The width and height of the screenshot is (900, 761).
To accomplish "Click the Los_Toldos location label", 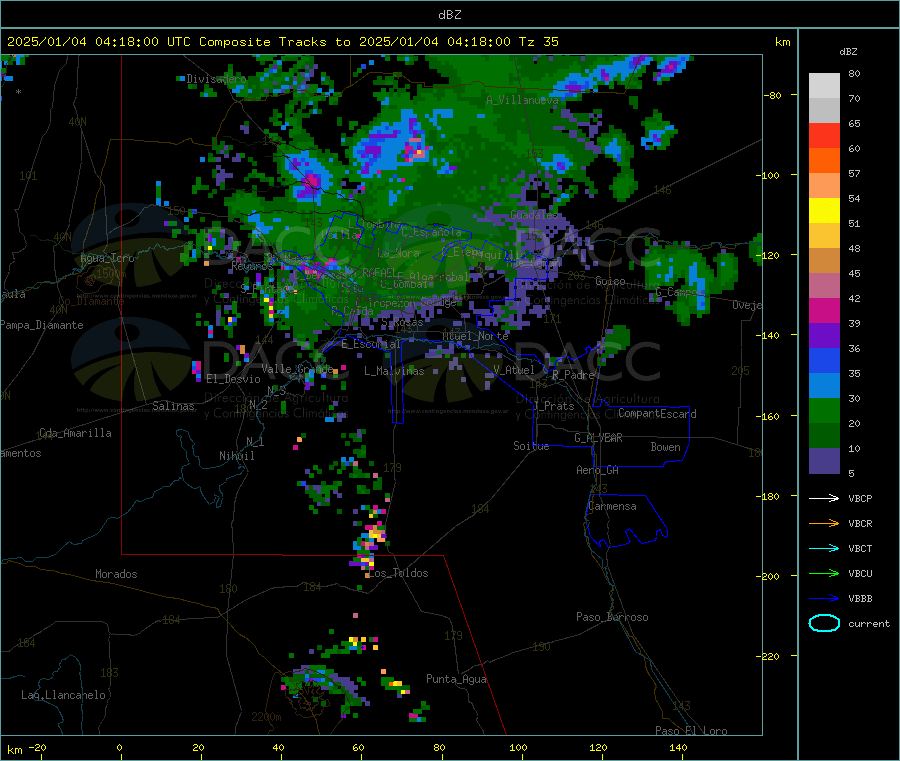I will [398, 573].
